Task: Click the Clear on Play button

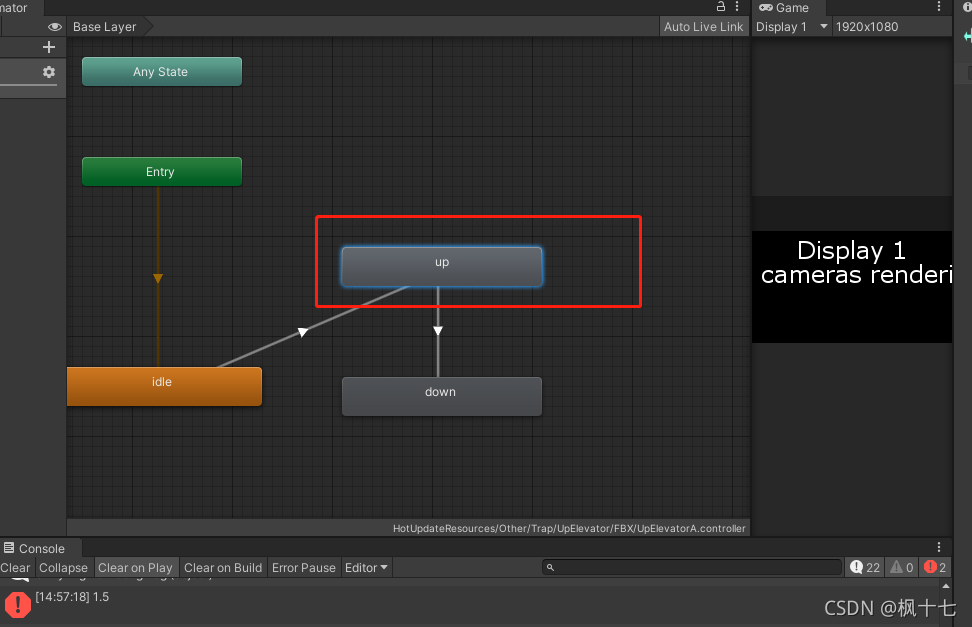Action: click(x=136, y=567)
